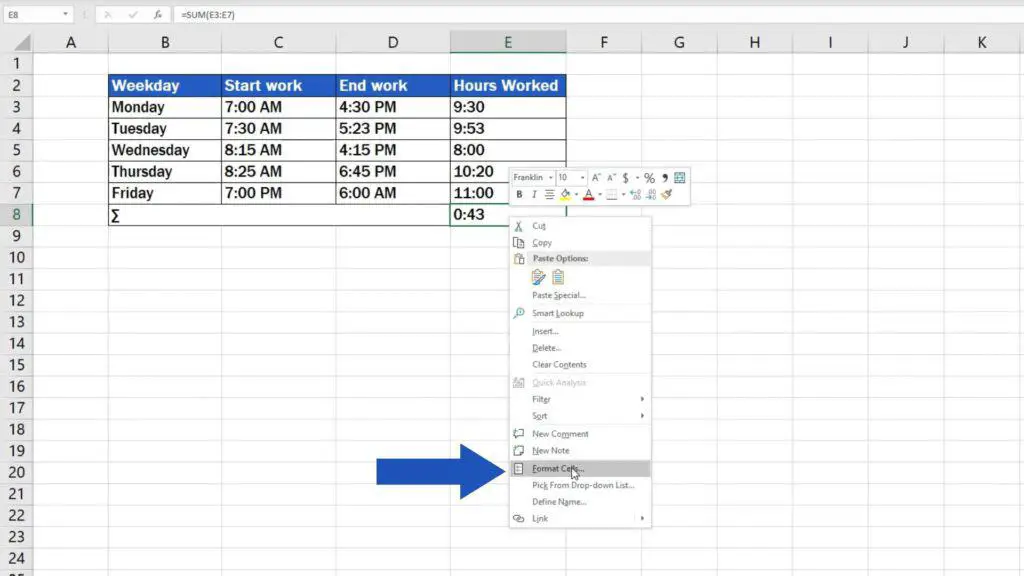Viewport: 1024px width, 576px height.
Task: Apply the Percent Style format
Action: click(649, 178)
